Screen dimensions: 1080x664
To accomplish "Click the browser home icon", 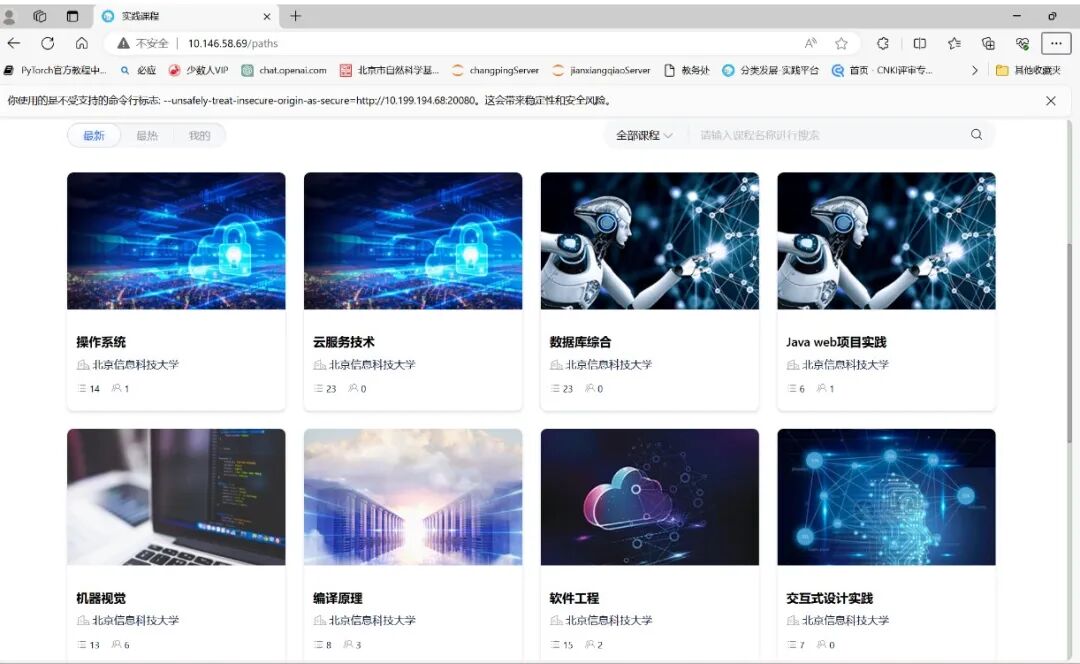I will pyautogui.click(x=82, y=43).
